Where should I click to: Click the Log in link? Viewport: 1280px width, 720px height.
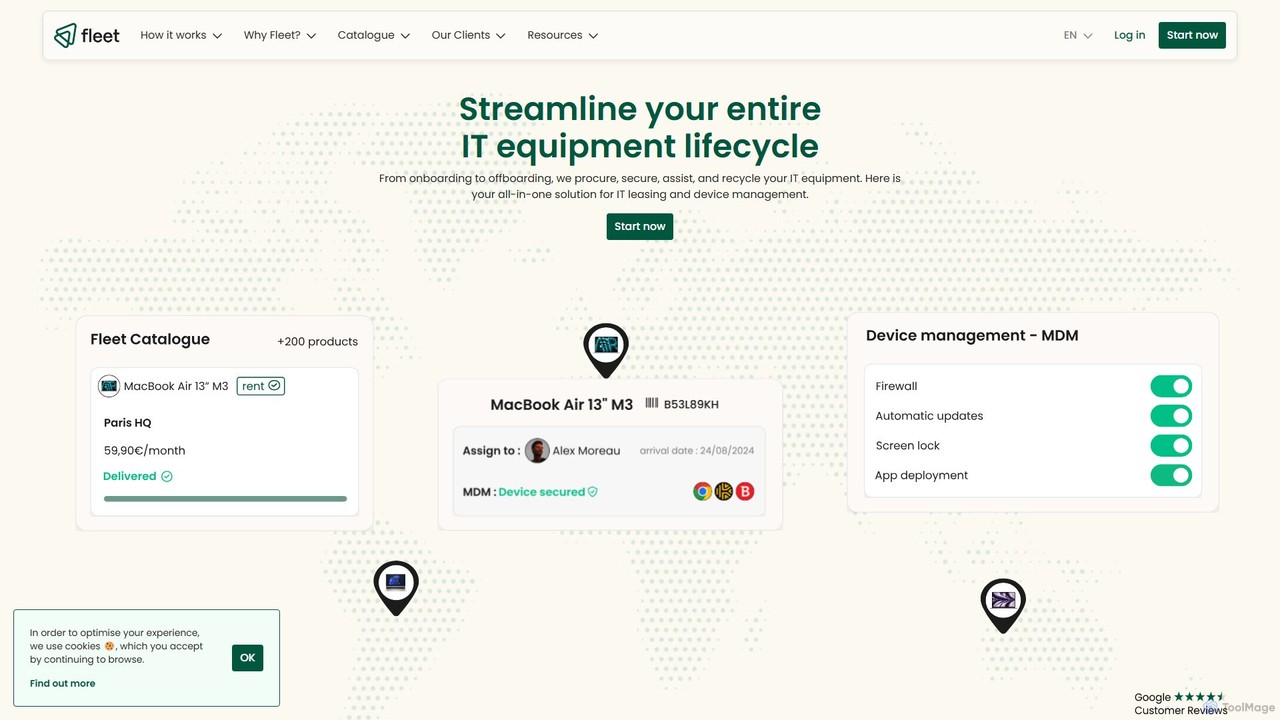point(1129,35)
